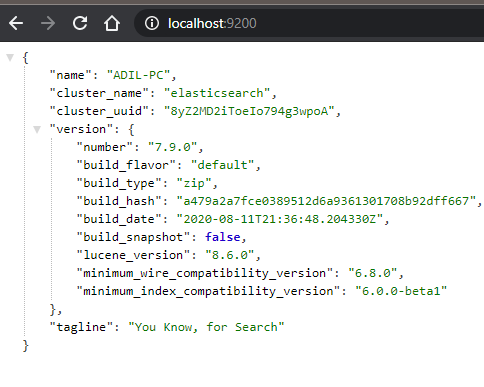Image resolution: width=484 pixels, height=387 pixels.
Task: Select the value "6.8.0"
Action: 372,273
